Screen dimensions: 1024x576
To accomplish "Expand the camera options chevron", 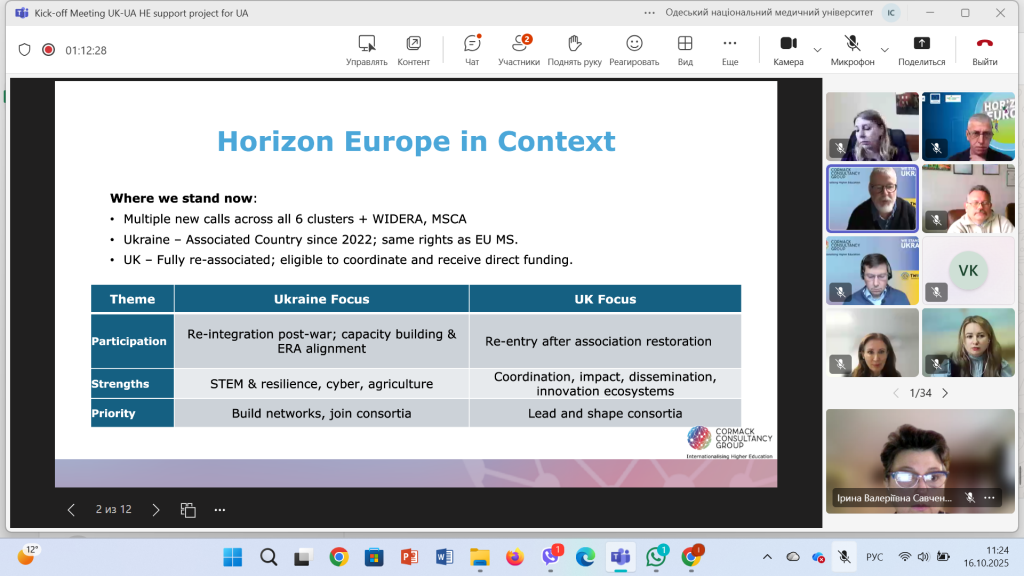I will click(817, 50).
